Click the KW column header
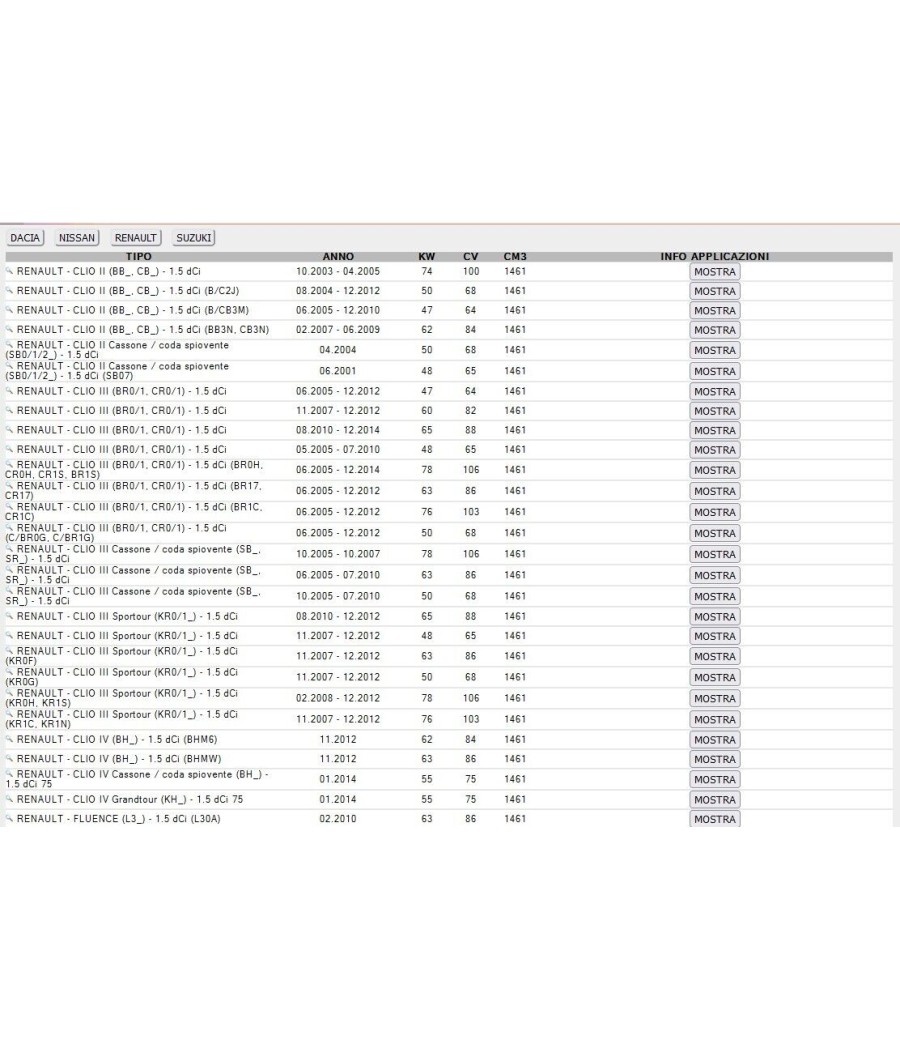Screen dimensions: 900x1050 pos(427,256)
